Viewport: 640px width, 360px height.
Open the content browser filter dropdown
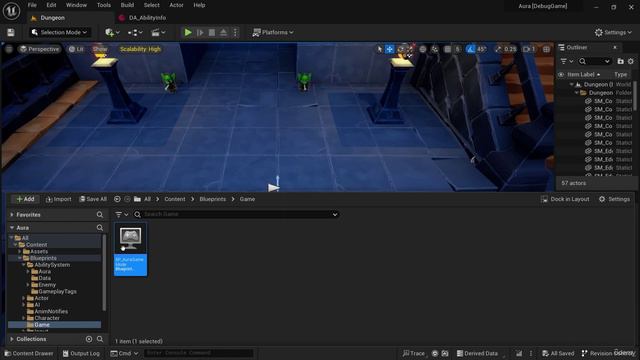tap(122, 214)
